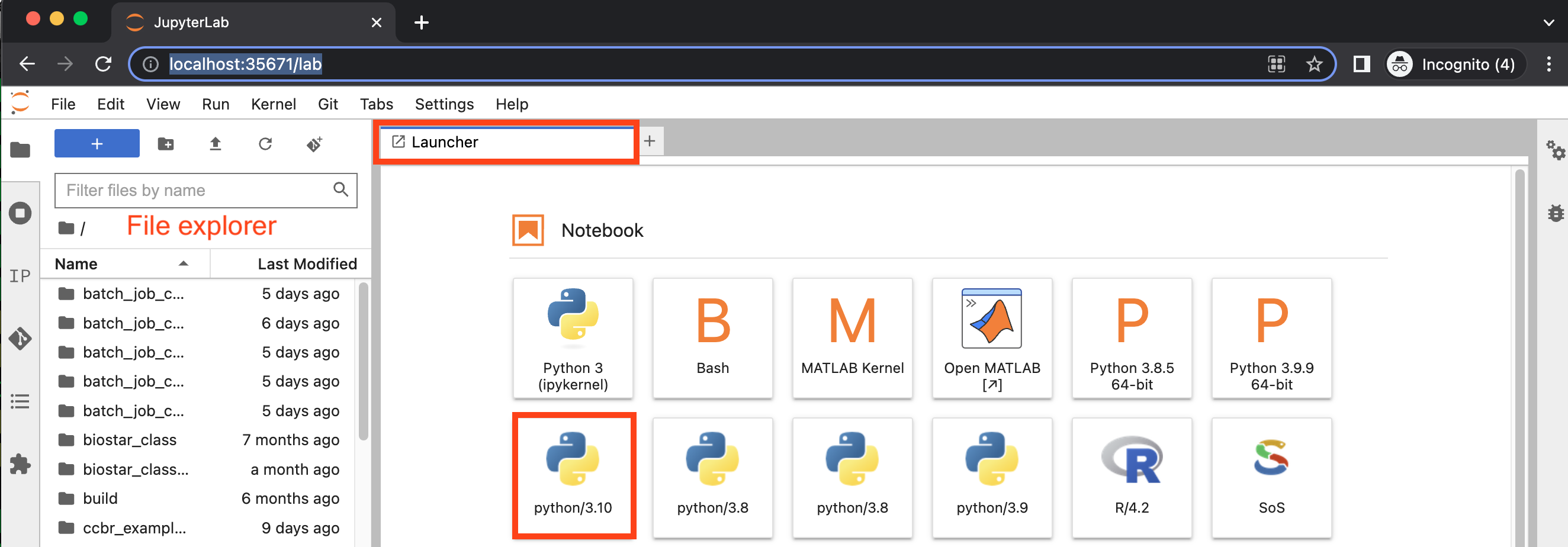Open the debugger bug icon panel
1568x547 pixels.
click(x=1555, y=213)
